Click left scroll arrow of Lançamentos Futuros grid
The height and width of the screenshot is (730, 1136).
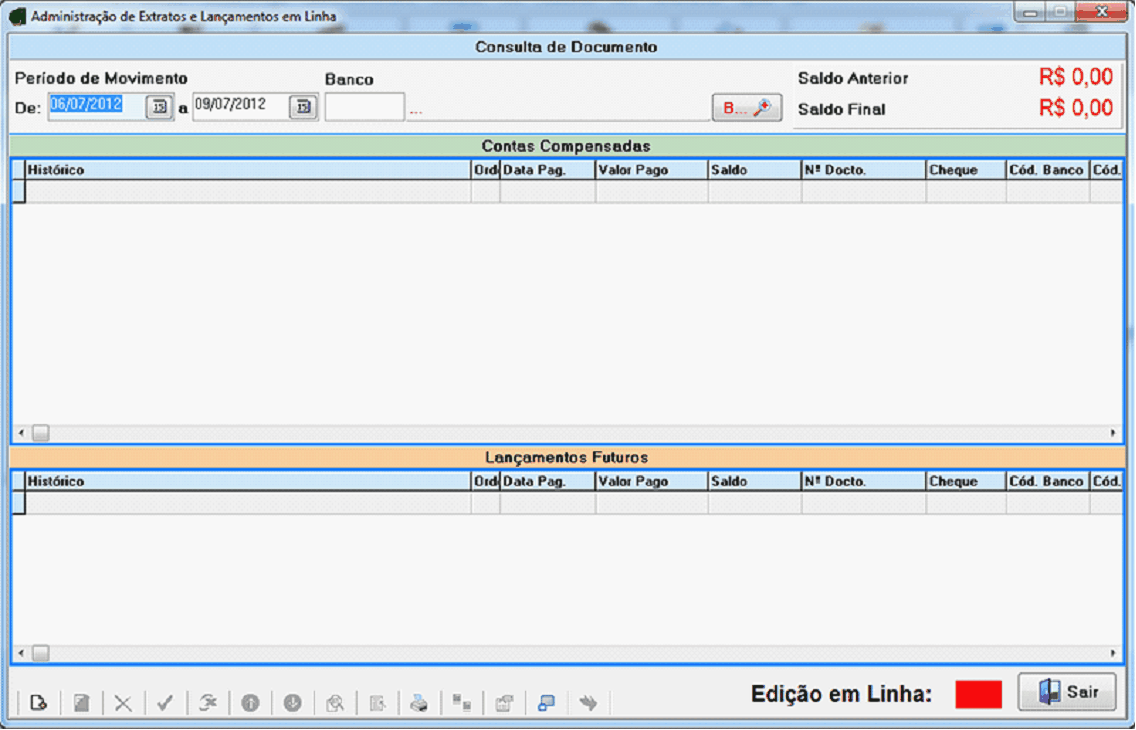(x=21, y=653)
